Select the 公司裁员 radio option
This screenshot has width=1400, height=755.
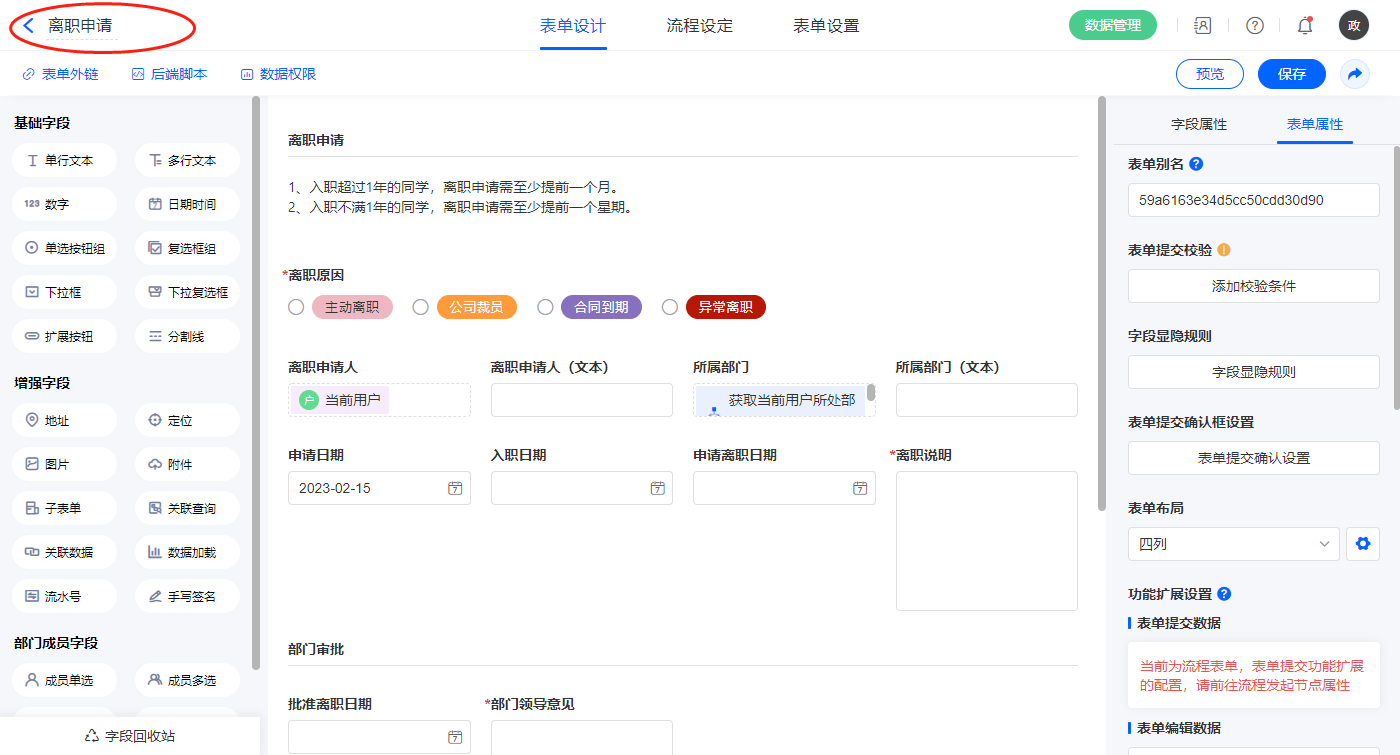point(420,308)
